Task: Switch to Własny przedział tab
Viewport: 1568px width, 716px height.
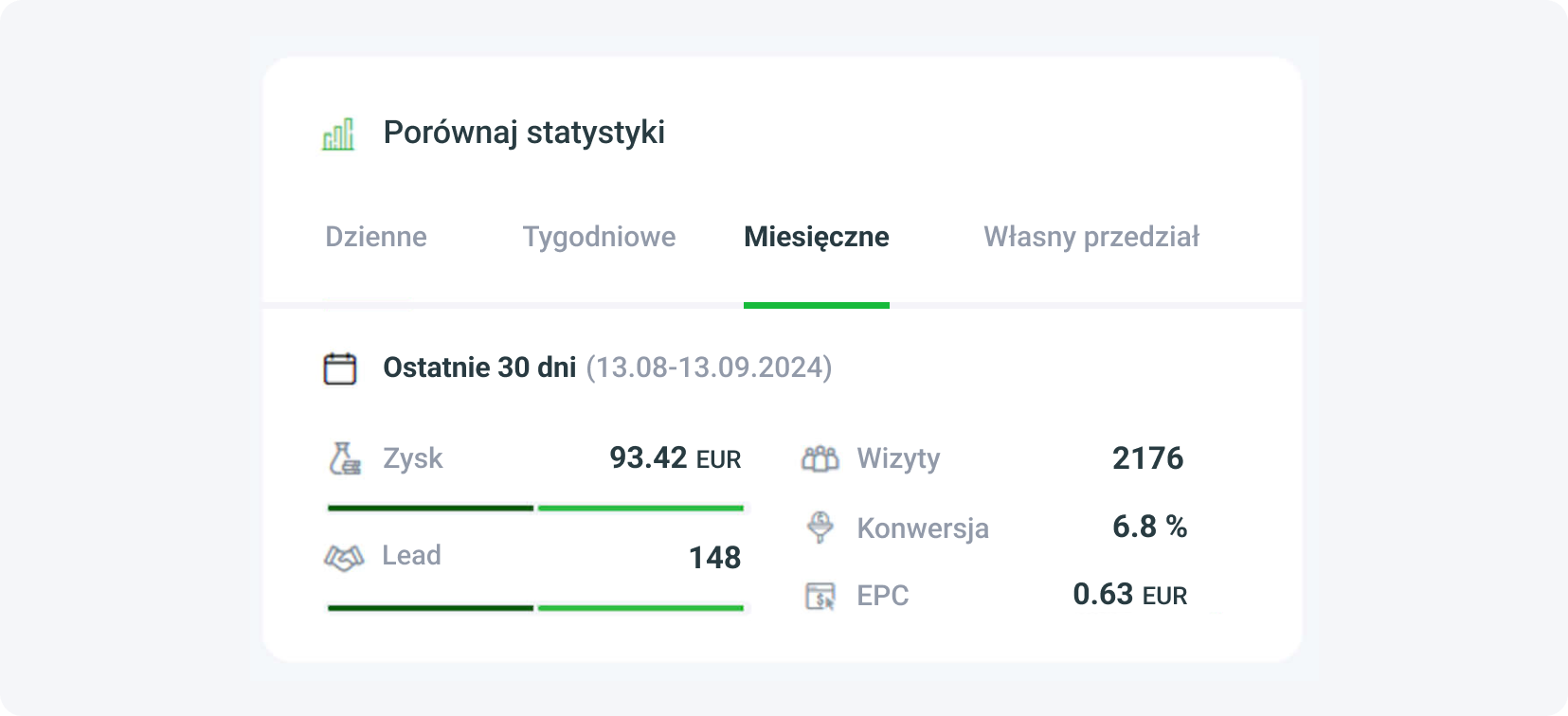Action: click(1091, 237)
